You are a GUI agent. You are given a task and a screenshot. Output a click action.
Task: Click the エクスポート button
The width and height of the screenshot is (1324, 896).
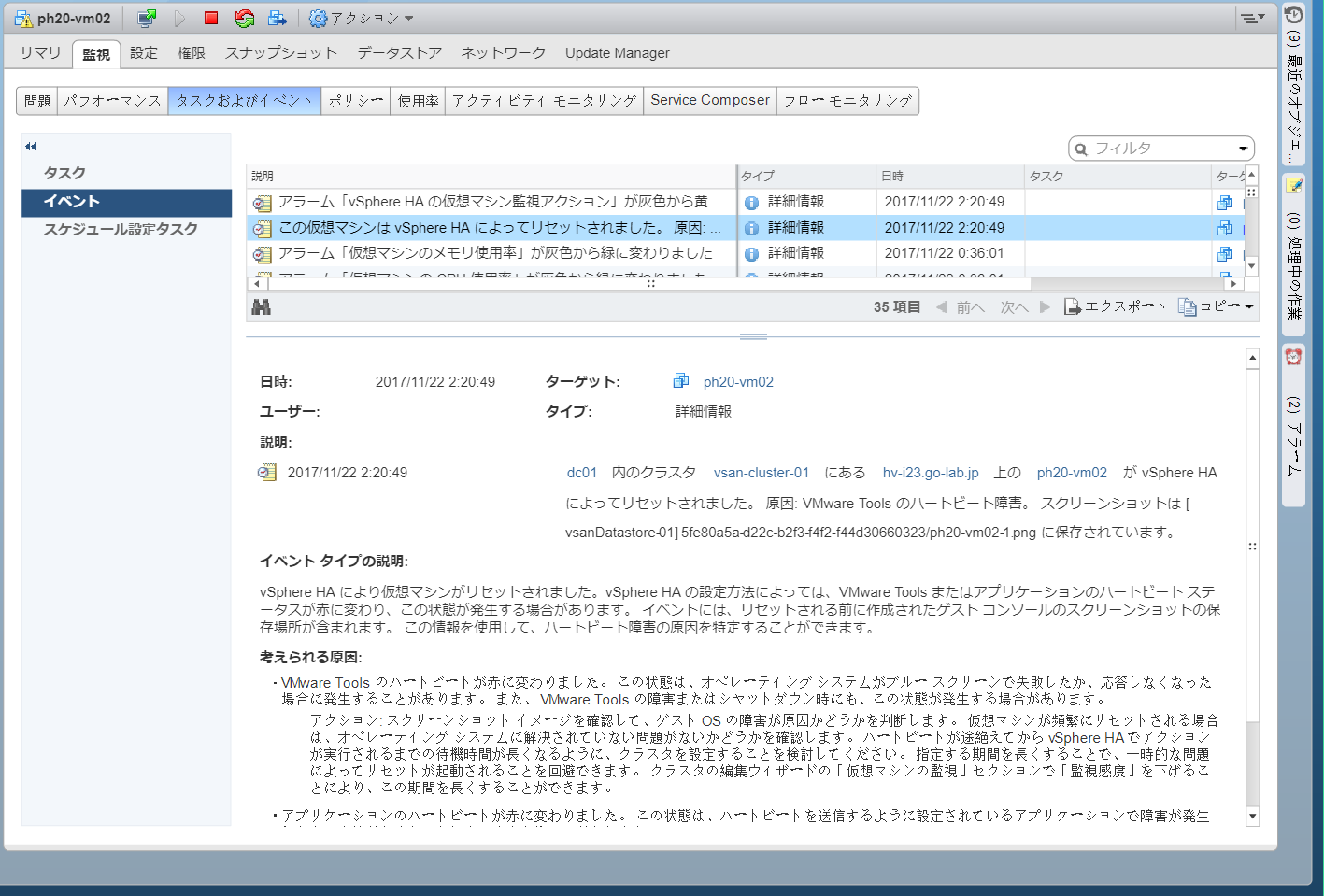[1116, 307]
